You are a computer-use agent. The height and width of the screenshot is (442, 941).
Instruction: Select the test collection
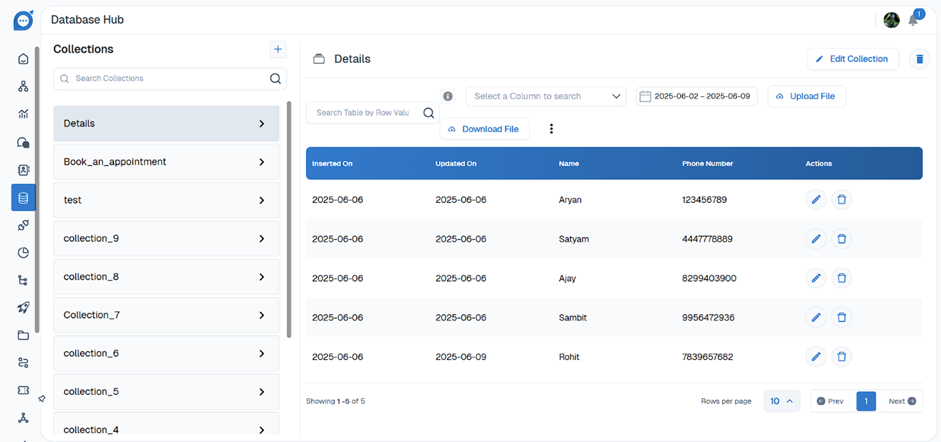click(166, 200)
